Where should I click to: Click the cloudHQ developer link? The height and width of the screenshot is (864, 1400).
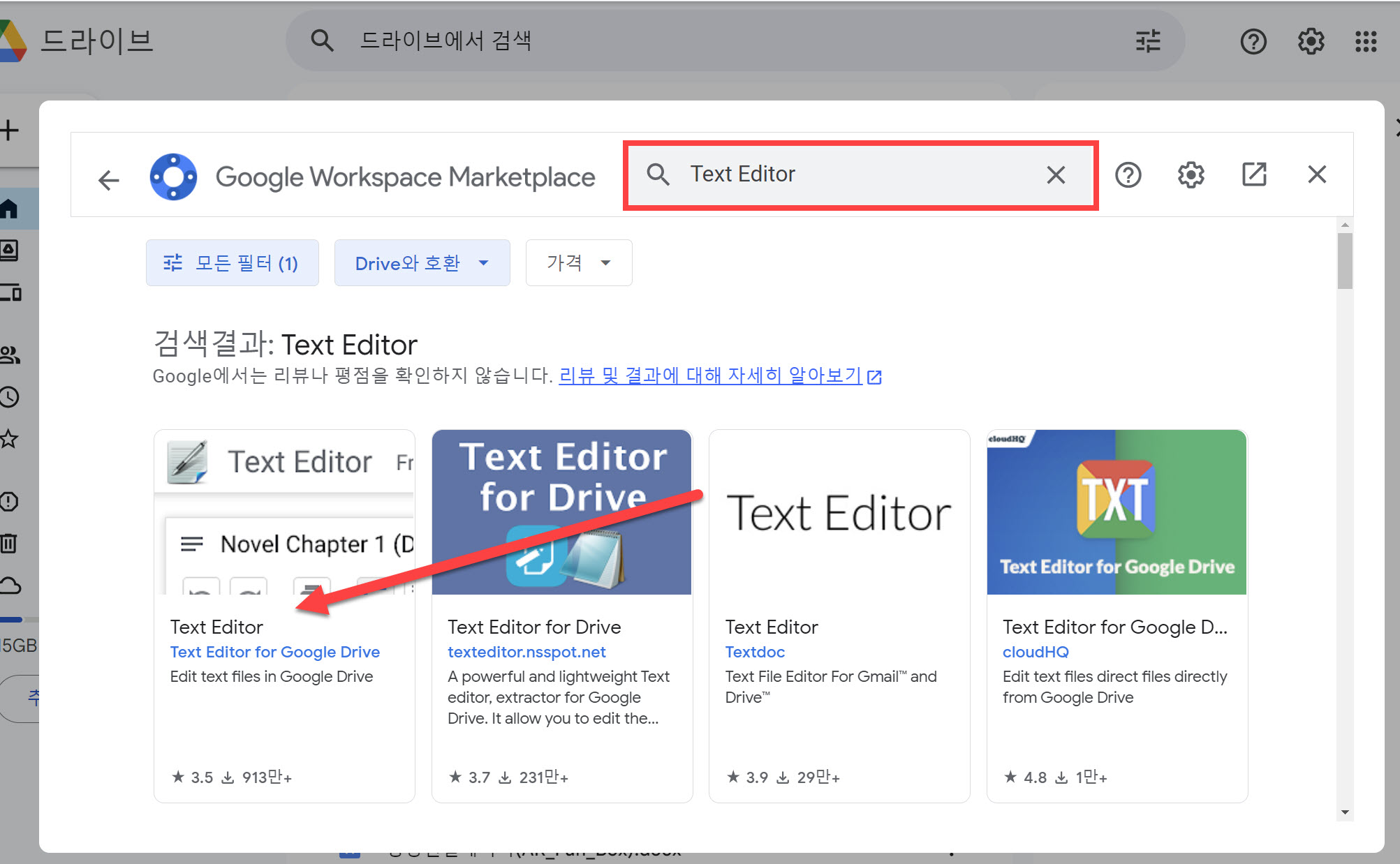1036,652
